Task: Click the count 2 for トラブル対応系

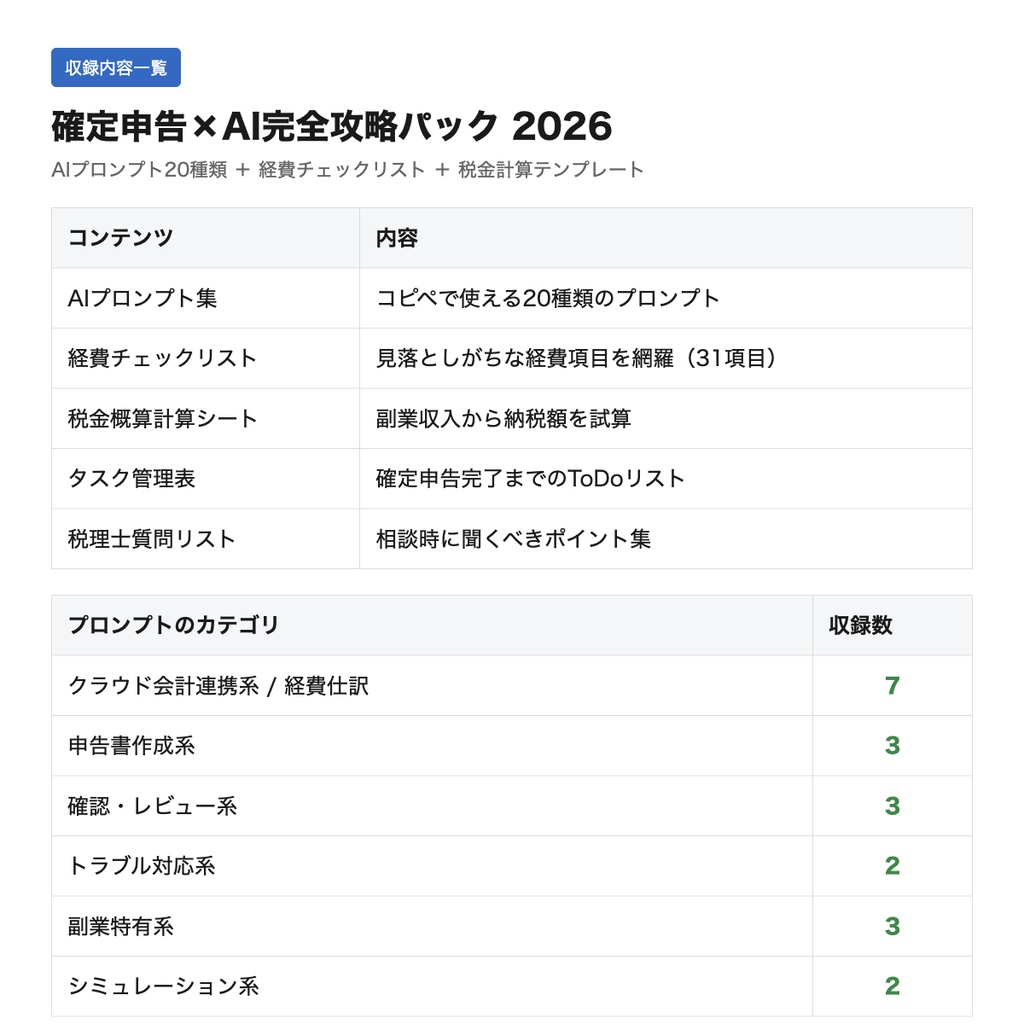Action: pos(892,866)
